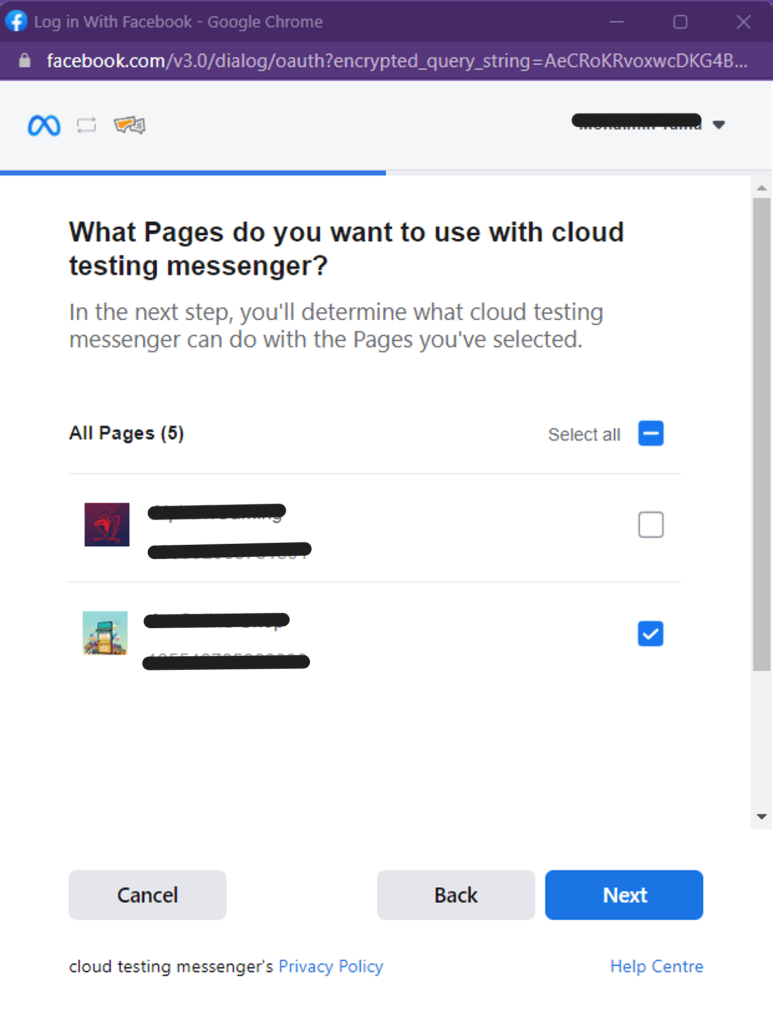The image size is (773, 1024).
Task: Click the Next button
Action: point(624,895)
